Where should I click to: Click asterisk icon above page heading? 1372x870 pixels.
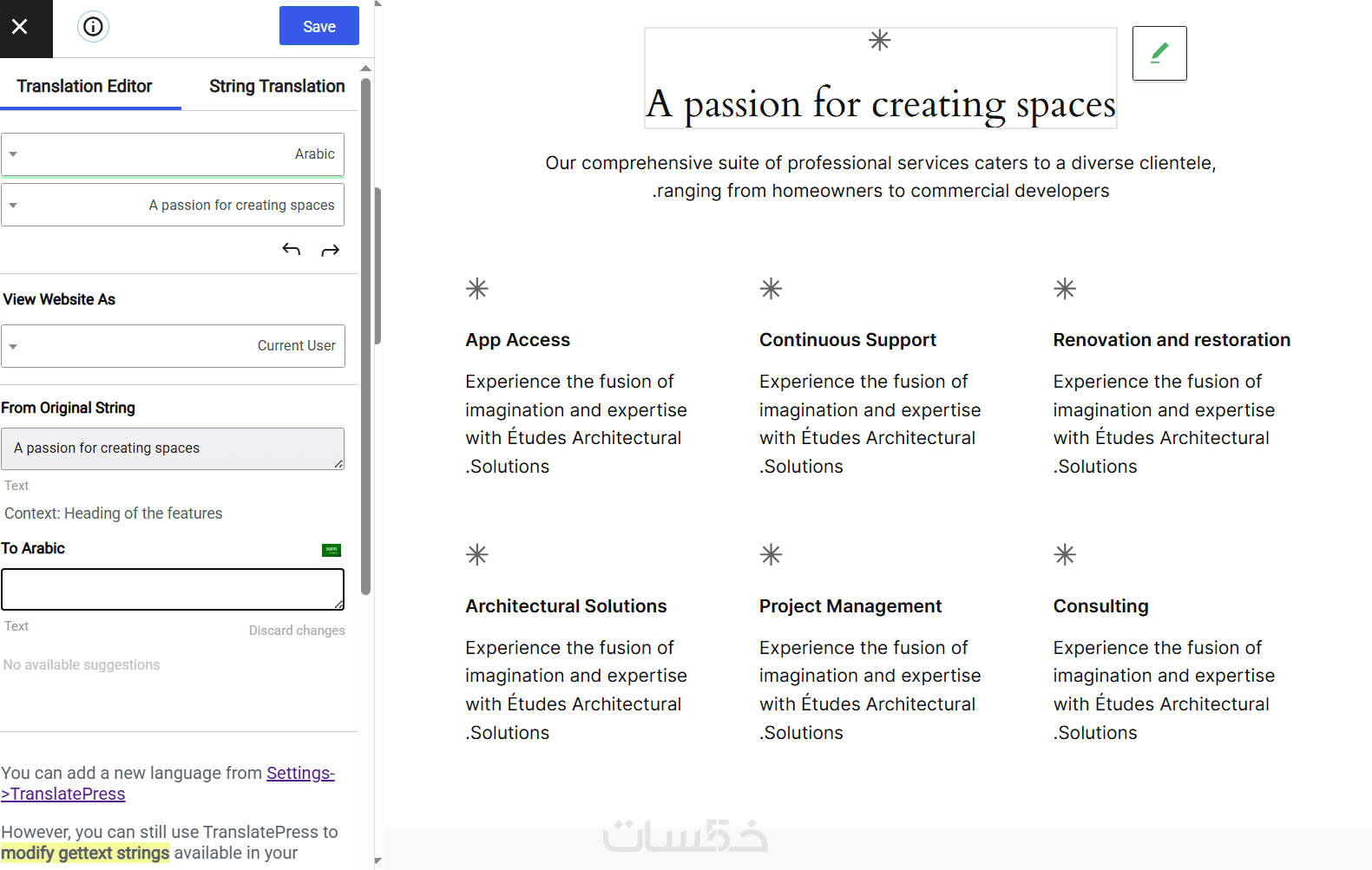point(880,41)
